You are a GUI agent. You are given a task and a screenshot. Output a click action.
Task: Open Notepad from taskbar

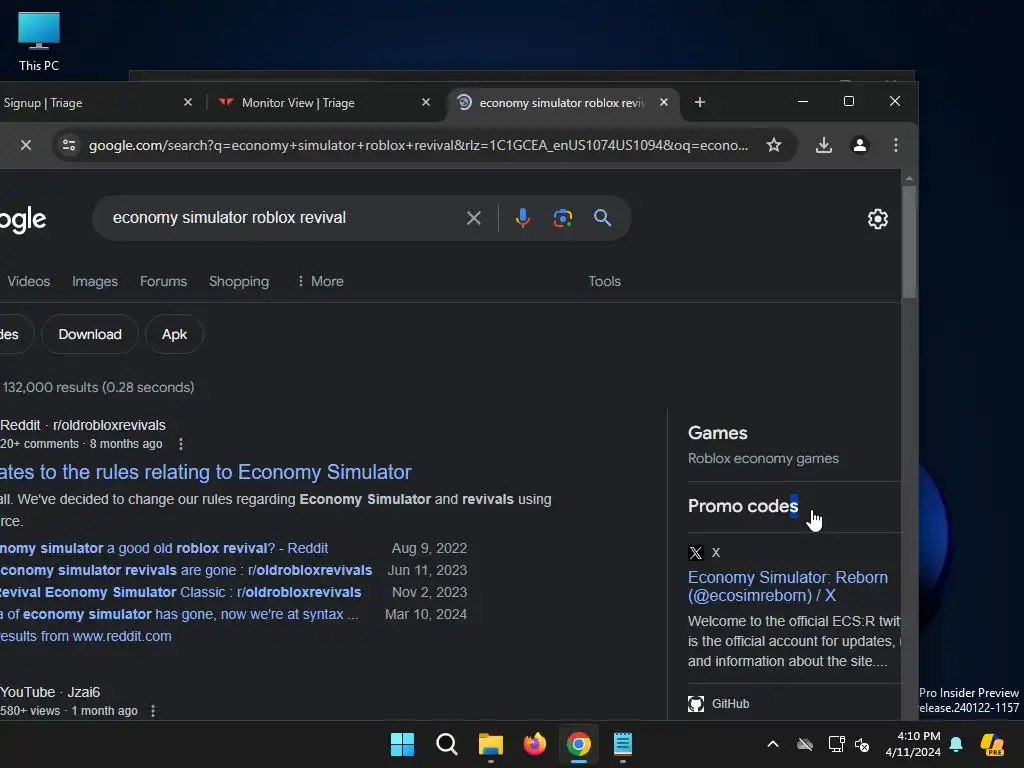tap(623, 744)
